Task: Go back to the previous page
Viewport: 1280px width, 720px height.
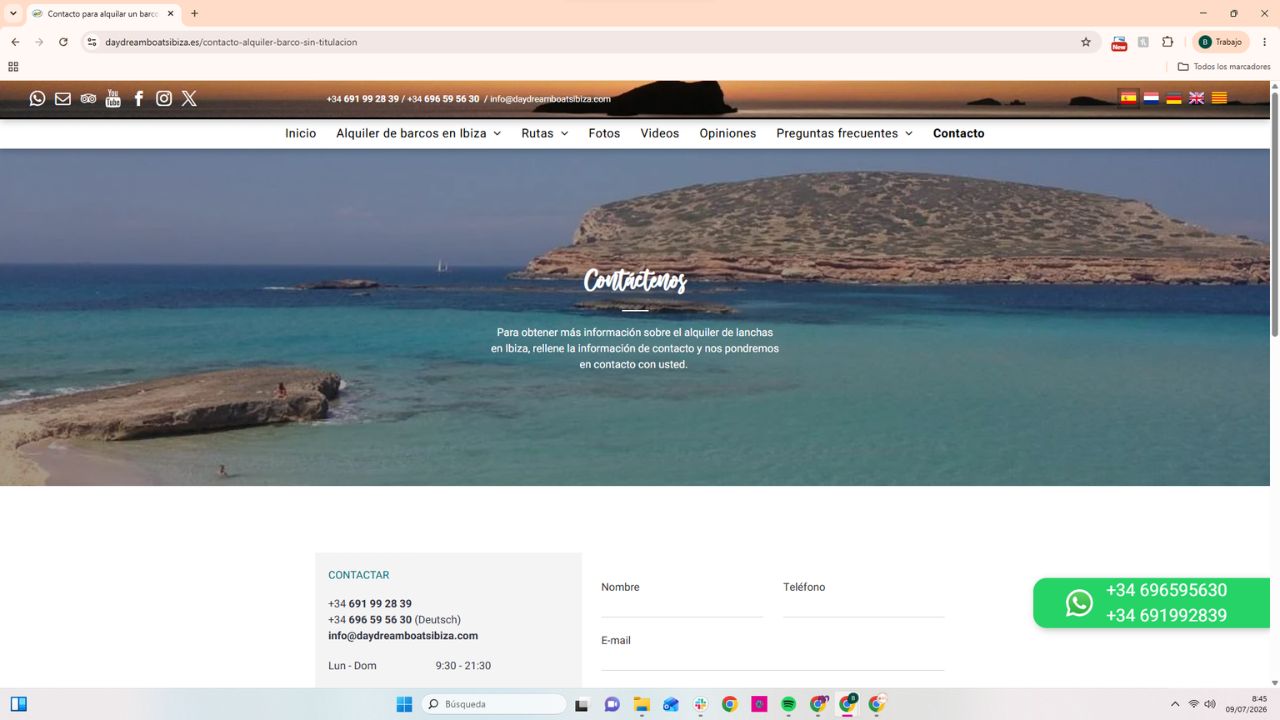Action: pos(15,42)
